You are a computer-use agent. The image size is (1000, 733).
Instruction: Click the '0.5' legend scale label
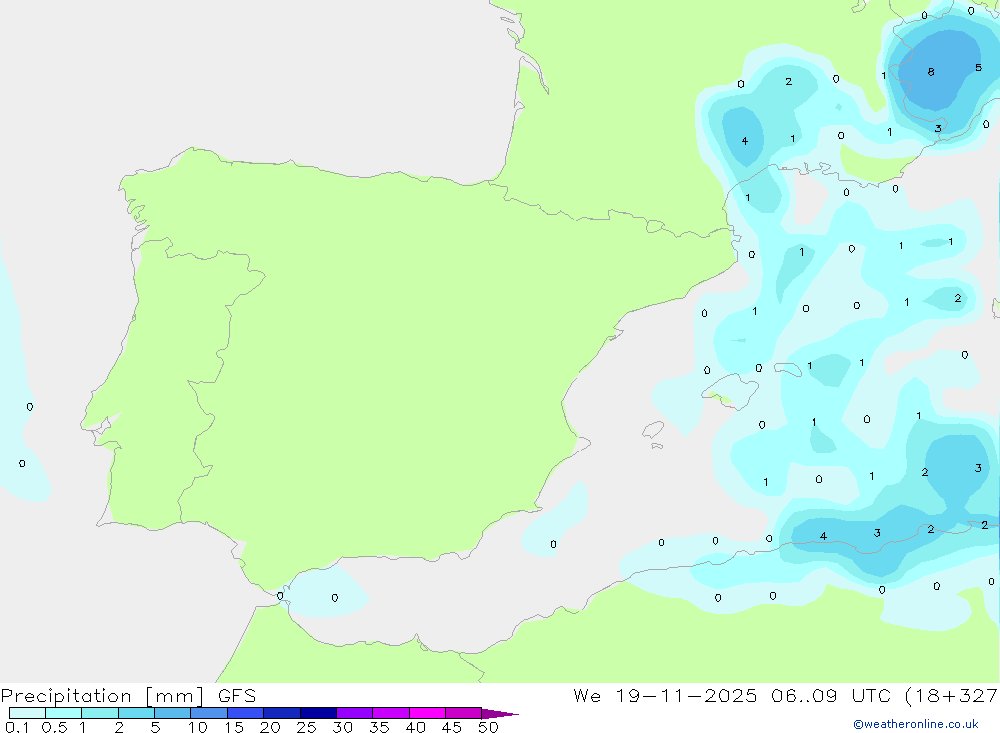54,727
